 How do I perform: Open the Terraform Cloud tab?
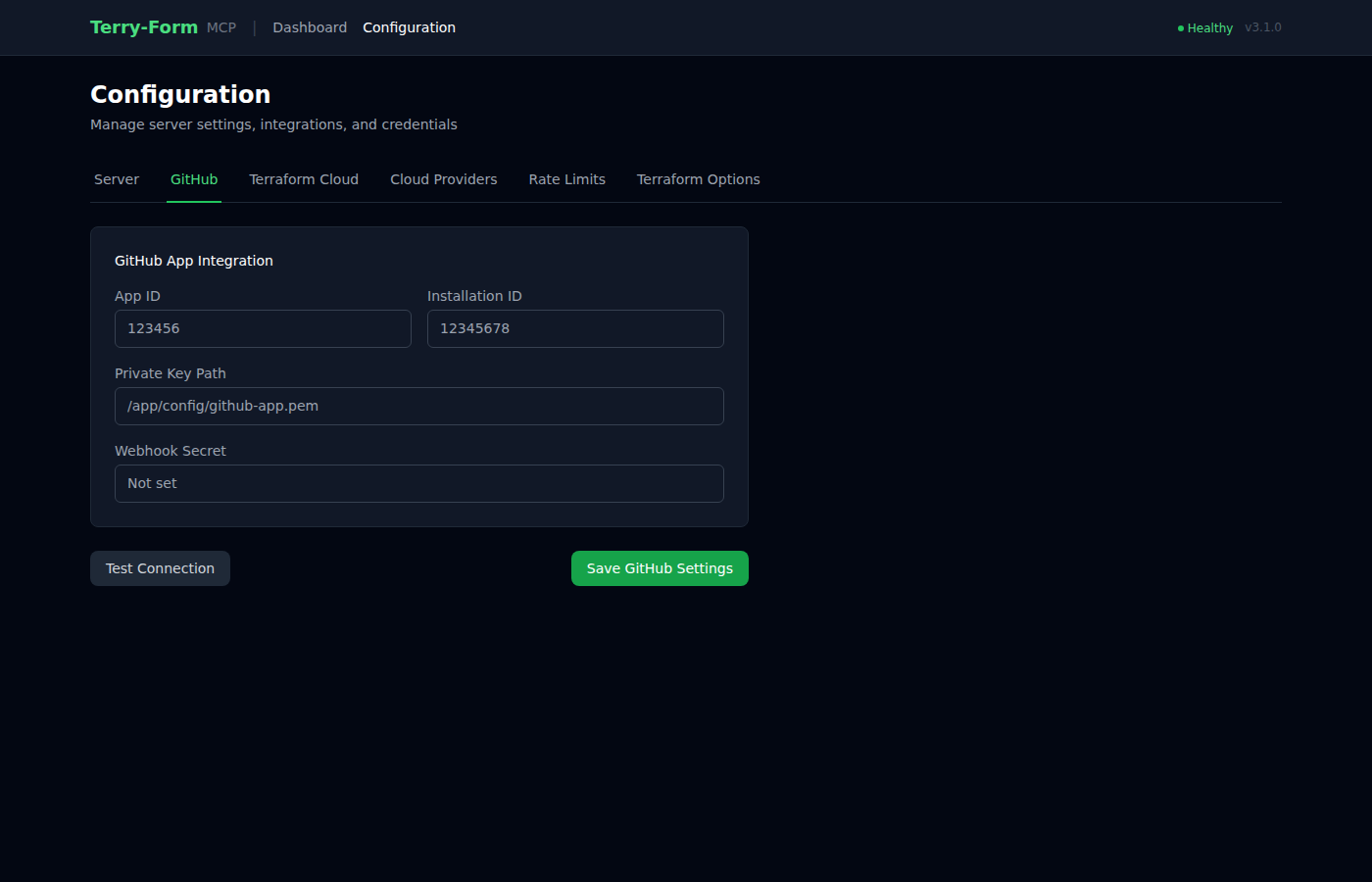[304, 179]
